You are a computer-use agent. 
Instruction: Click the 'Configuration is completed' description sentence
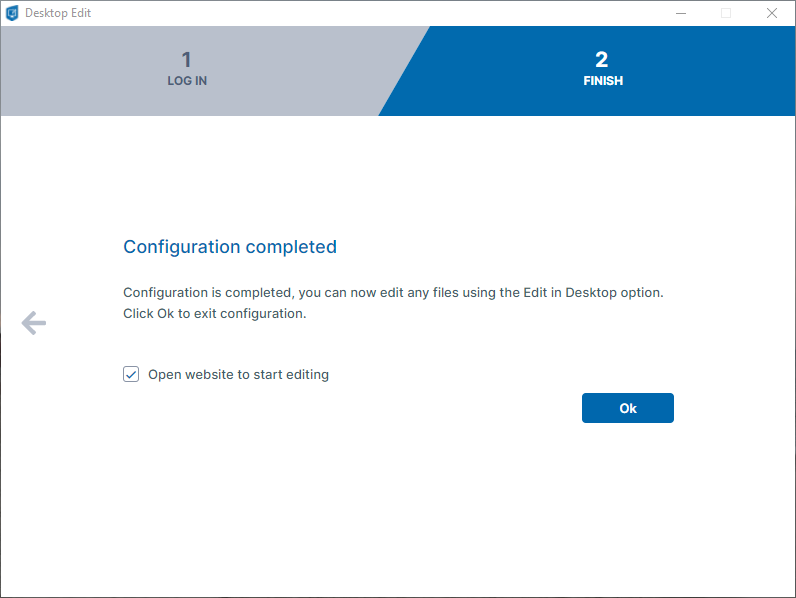[x=393, y=293]
